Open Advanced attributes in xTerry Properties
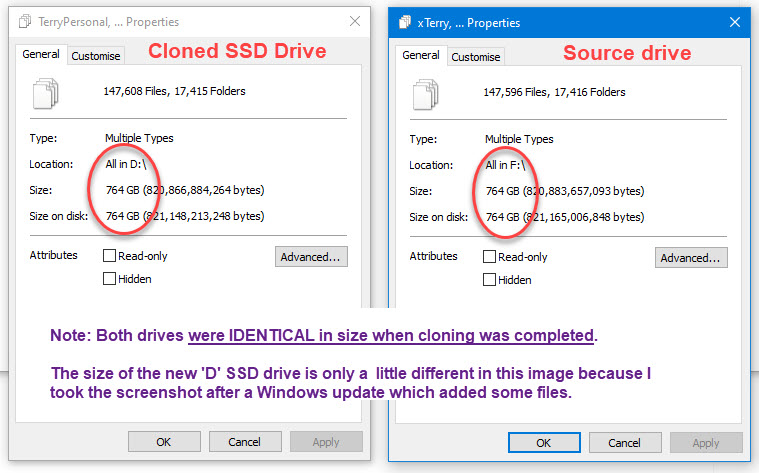 691,258
